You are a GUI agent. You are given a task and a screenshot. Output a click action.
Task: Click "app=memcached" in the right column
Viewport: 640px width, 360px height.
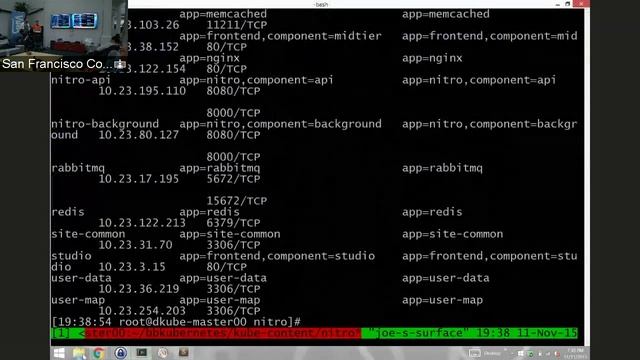tap(446, 14)
